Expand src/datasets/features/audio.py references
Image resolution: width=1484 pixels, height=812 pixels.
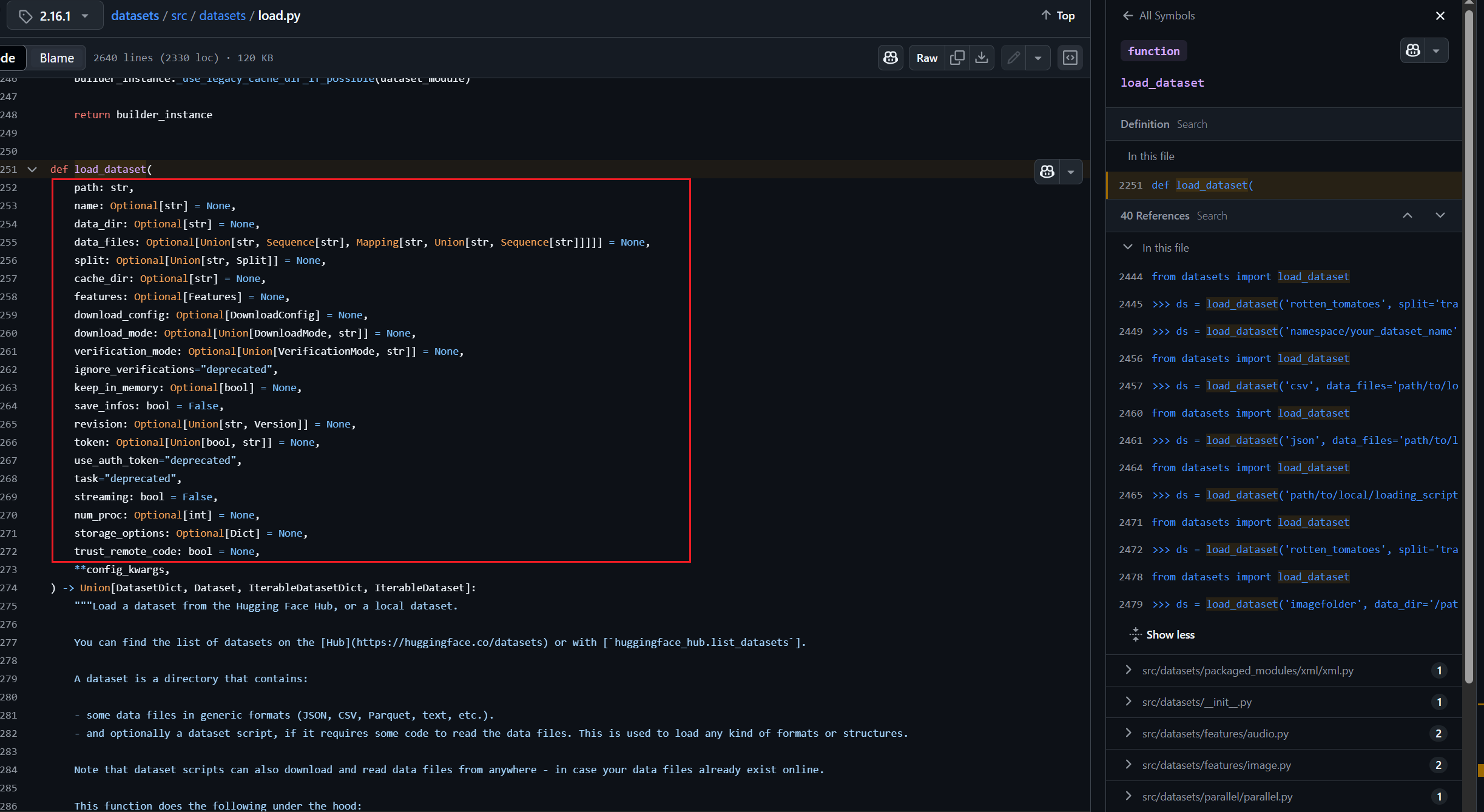click(1128, 733)
